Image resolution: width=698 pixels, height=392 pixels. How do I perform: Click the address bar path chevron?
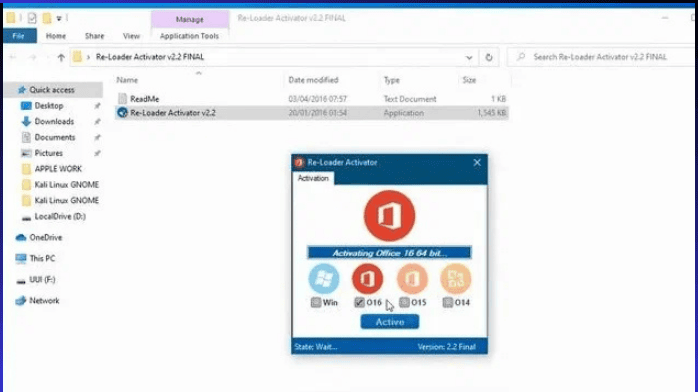pos(88,57)
